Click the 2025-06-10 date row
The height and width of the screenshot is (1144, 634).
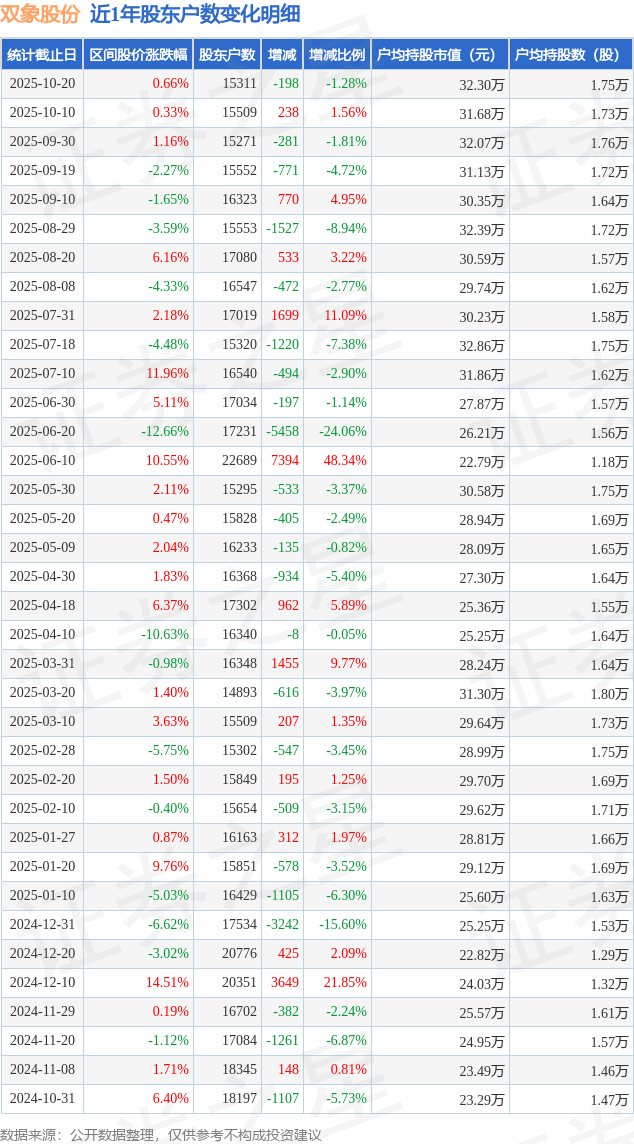coord(41,461)
